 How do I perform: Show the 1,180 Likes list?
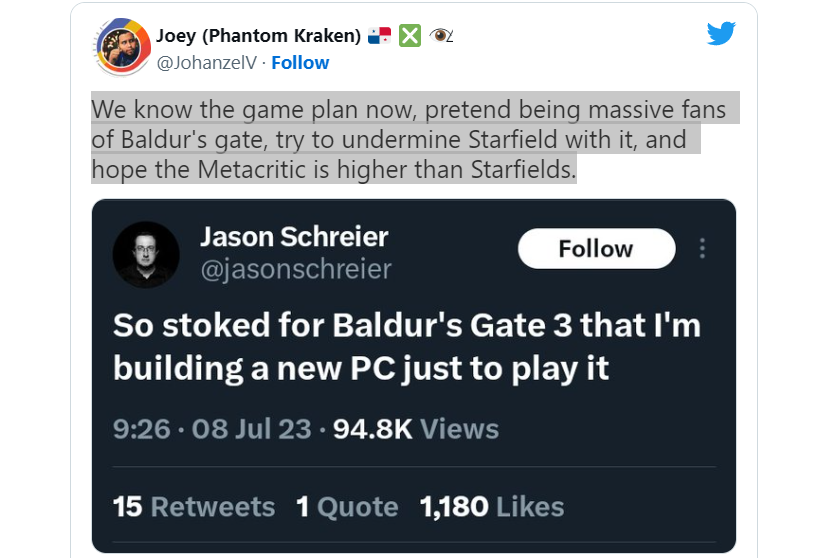tap(492, 507)
